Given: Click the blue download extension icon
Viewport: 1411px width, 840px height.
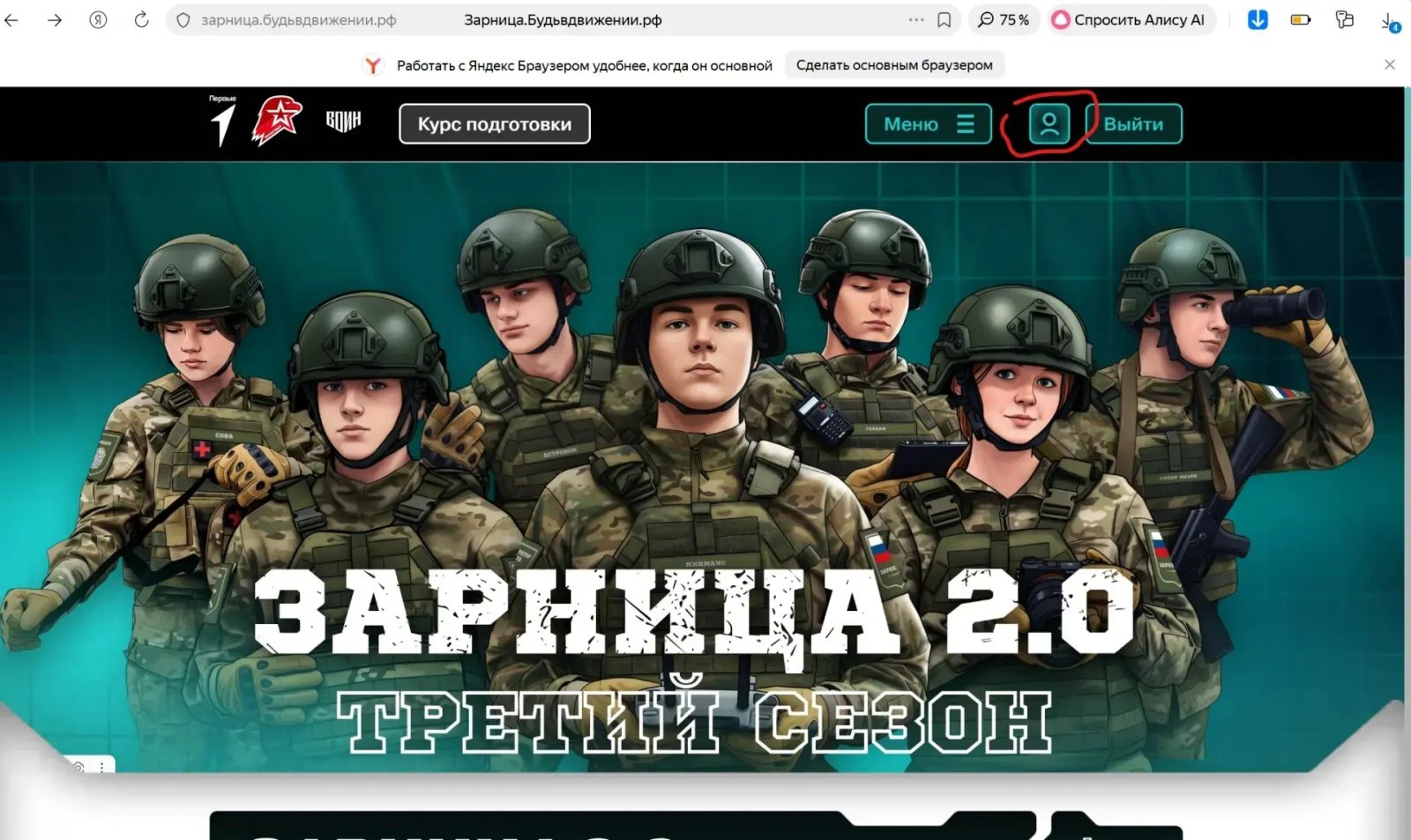Looking at the screenshot, I should click(x=1258, y=19).
